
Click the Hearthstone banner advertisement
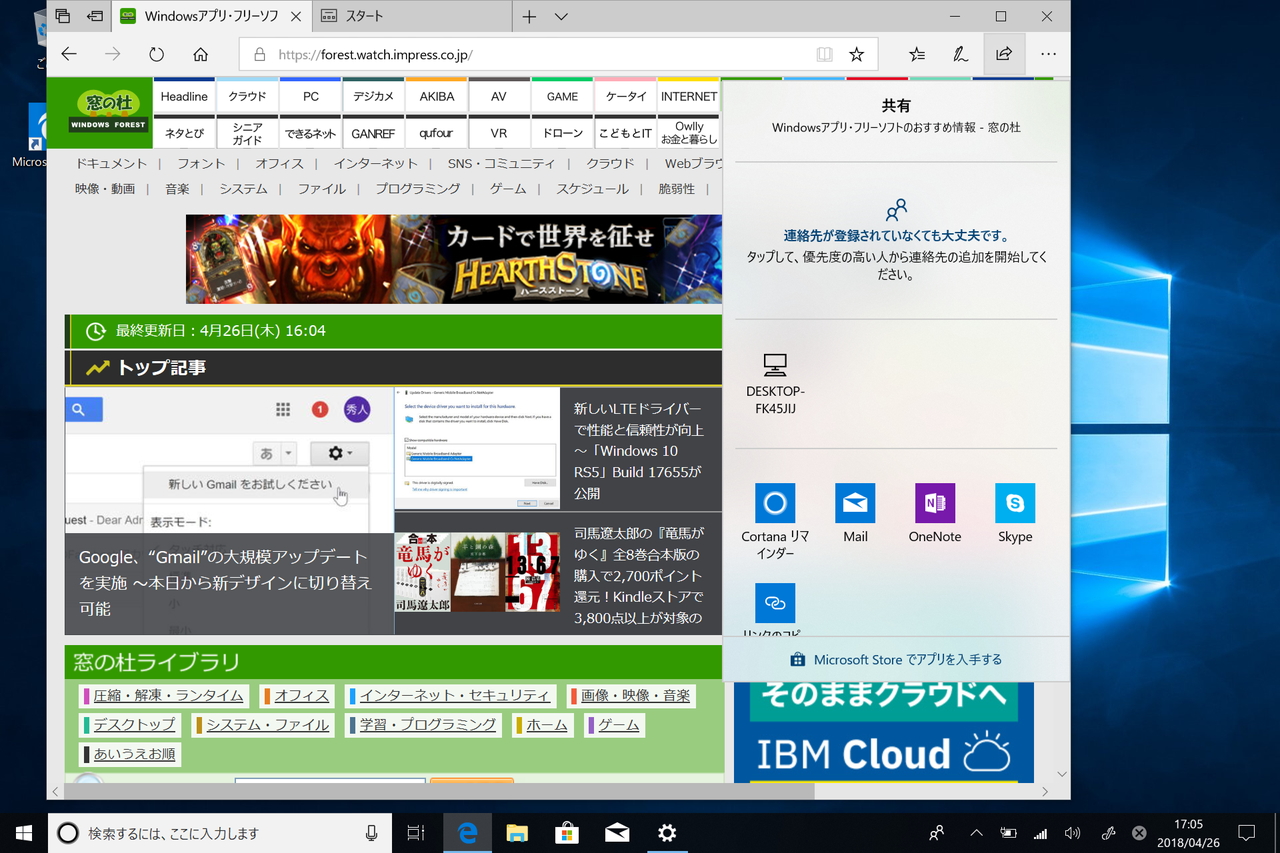click(454, 259)
